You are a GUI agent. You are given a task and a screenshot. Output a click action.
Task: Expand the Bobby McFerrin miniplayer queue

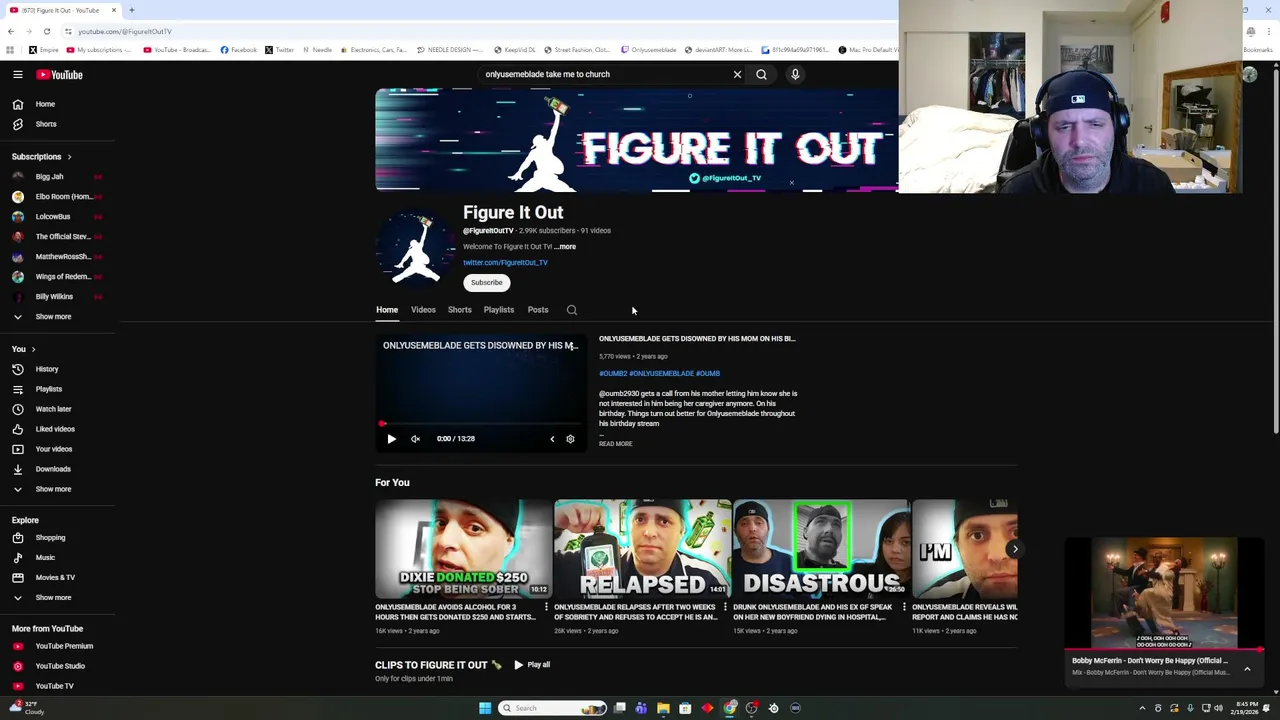[x=1247, y=668]
